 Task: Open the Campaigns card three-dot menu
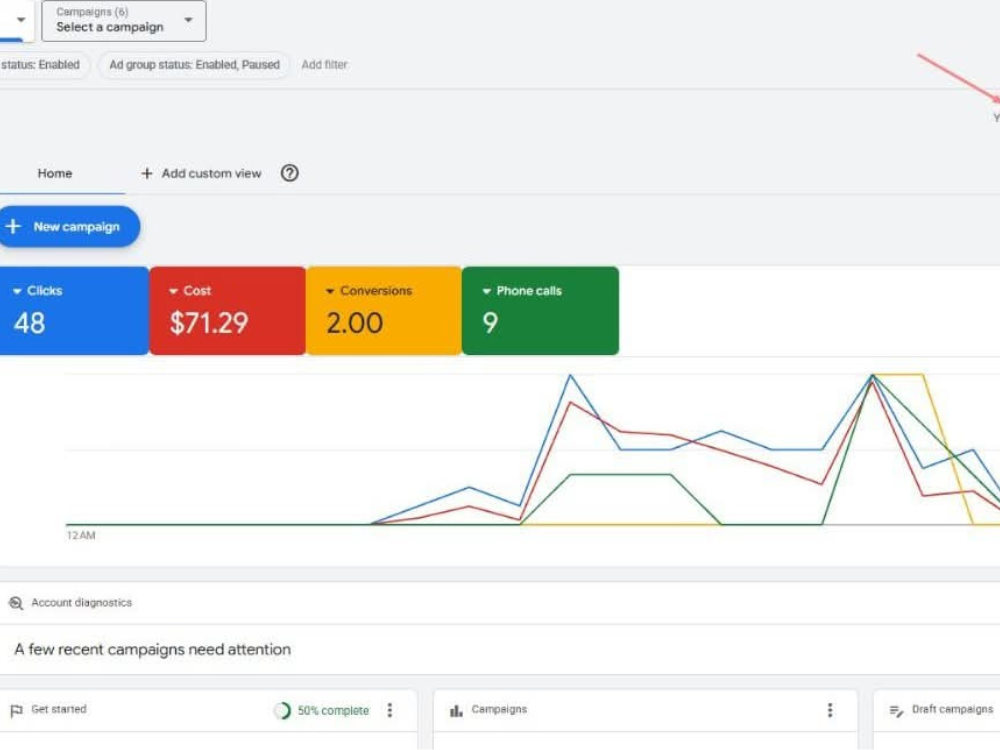830,710
